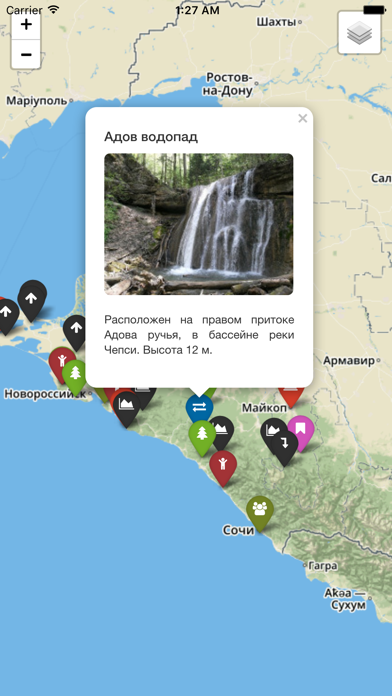Tap the popup description text about Чепси
392x696 pixels.
pos(199,335)
